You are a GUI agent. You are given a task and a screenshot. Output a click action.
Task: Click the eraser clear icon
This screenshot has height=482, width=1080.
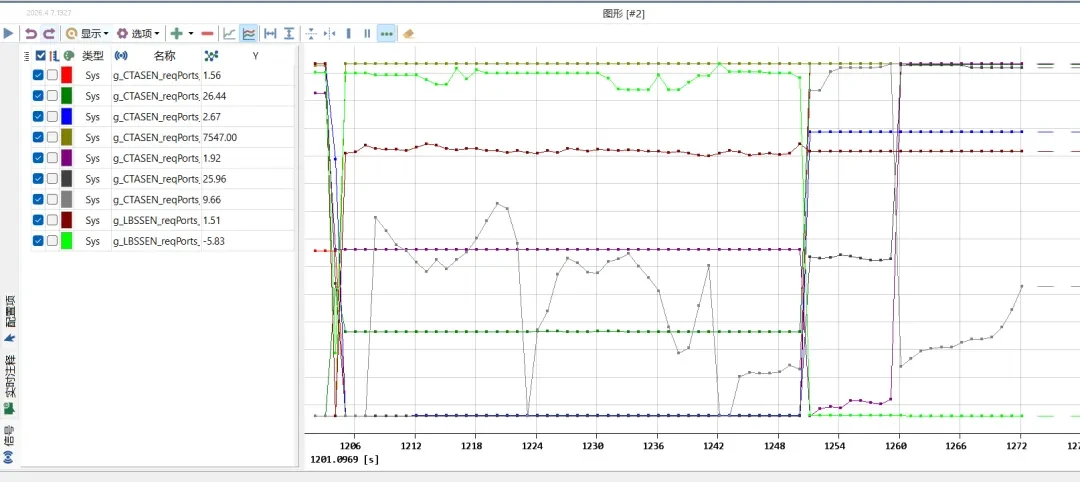click(408, 33)
